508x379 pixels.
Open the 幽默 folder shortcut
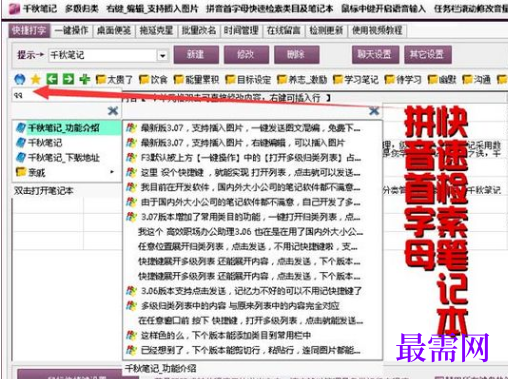(x=442, y=79)
